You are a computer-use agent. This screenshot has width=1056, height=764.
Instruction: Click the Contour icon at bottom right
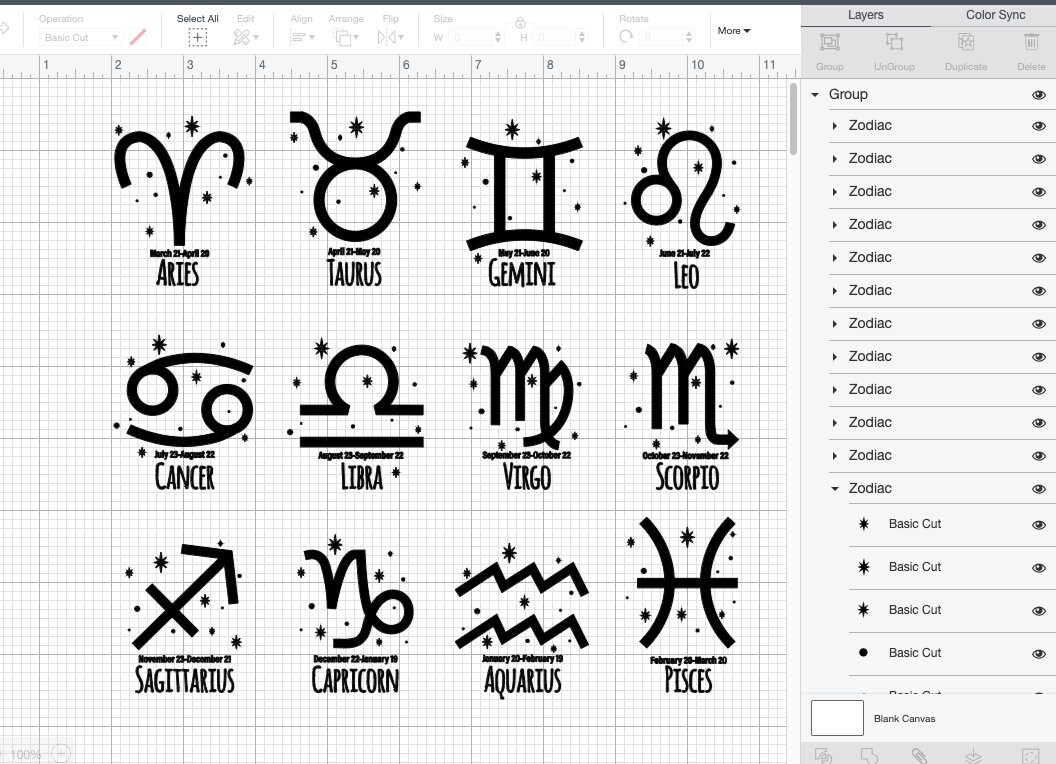click(x=1030, y=755)
